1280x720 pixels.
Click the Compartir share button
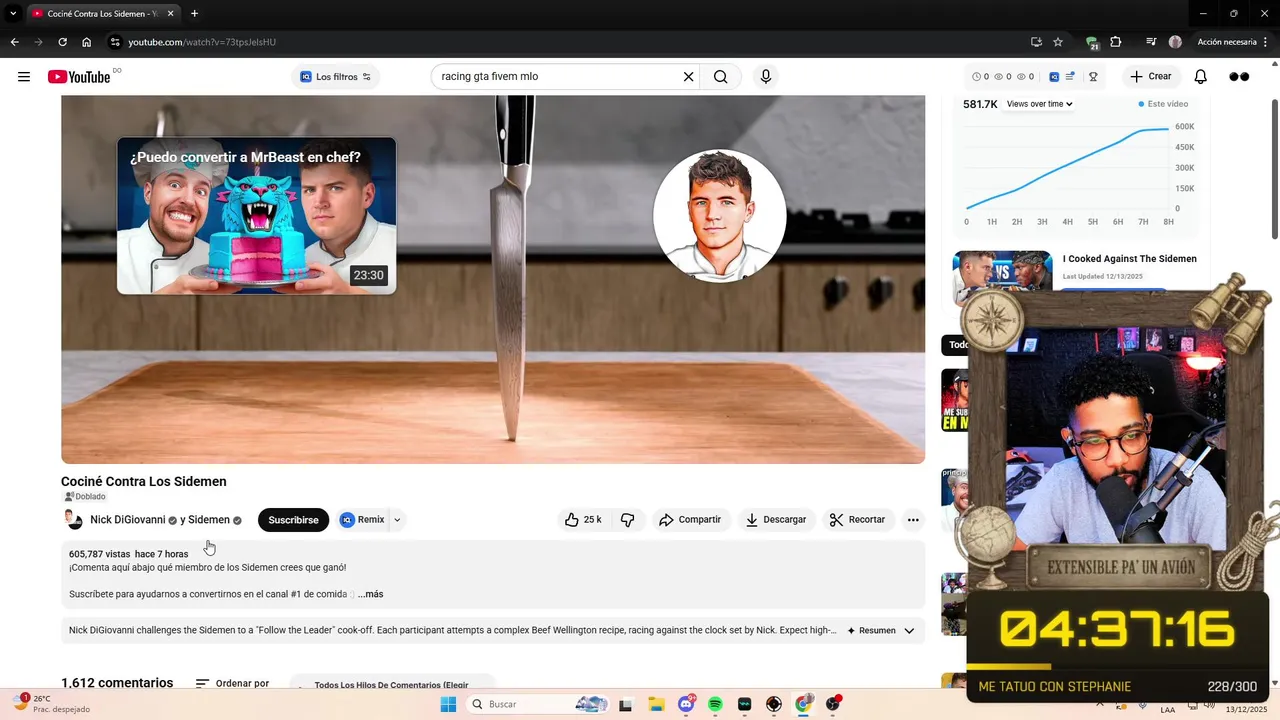(x=690, y=520)
